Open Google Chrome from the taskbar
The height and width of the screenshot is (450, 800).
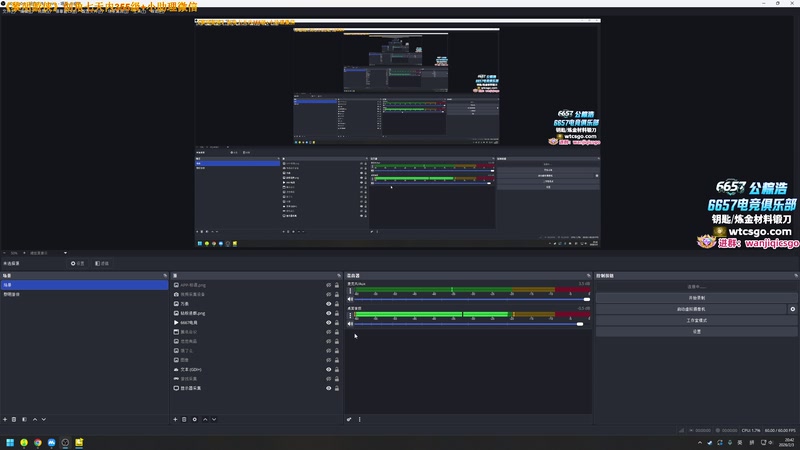38,442
